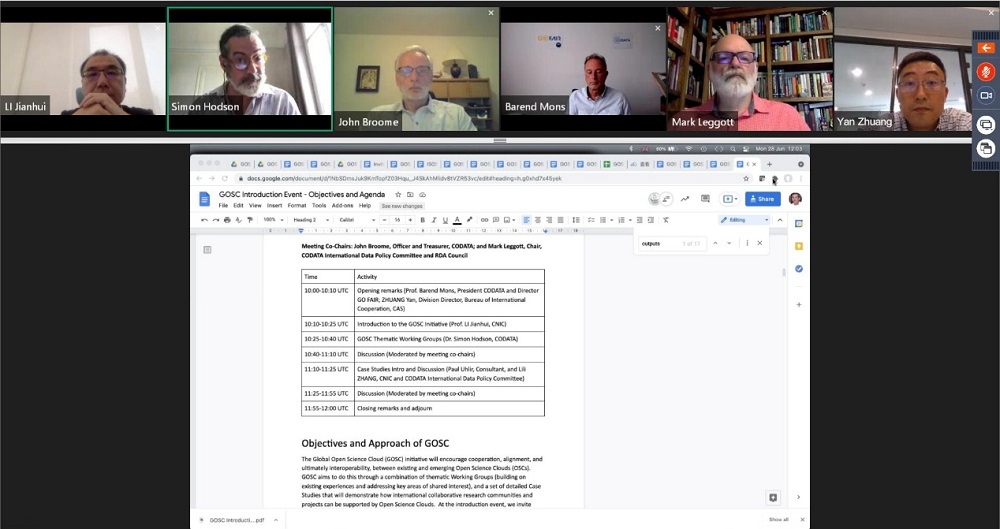
Task: Align text to the left
Action: 526,220
